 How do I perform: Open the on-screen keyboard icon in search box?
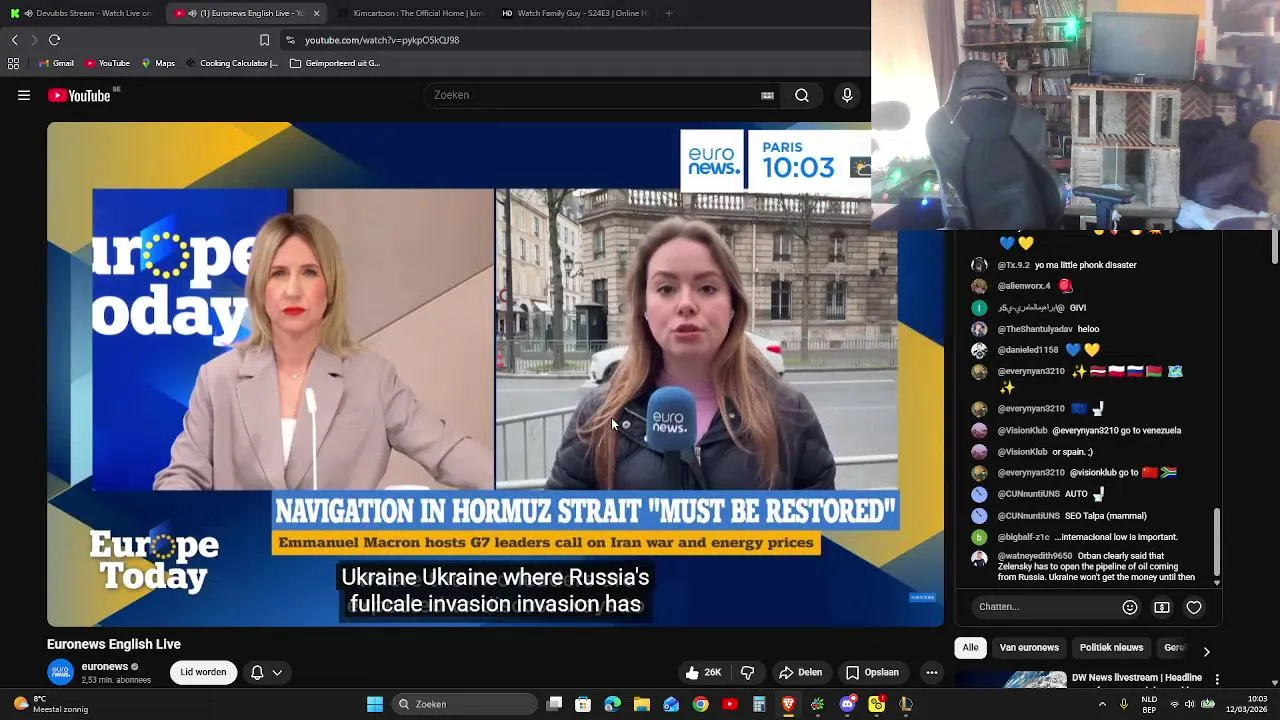click(767, 96)
